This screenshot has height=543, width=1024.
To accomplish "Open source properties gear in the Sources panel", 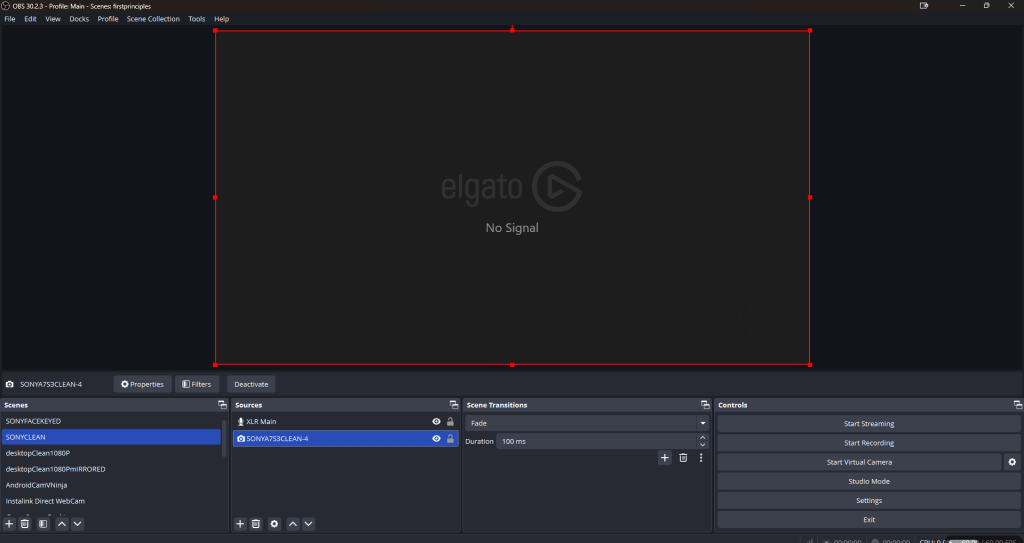I will [x=274, y=523].
